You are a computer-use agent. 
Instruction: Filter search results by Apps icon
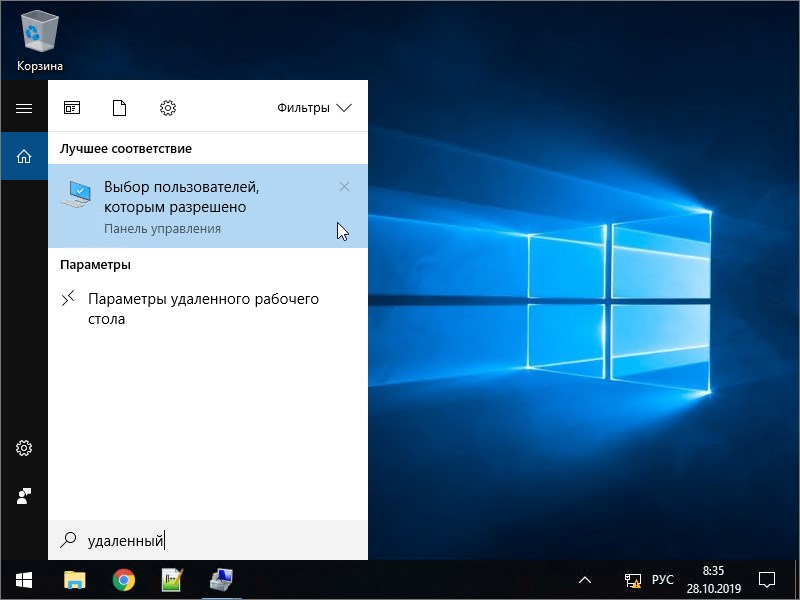pos(72,108)
